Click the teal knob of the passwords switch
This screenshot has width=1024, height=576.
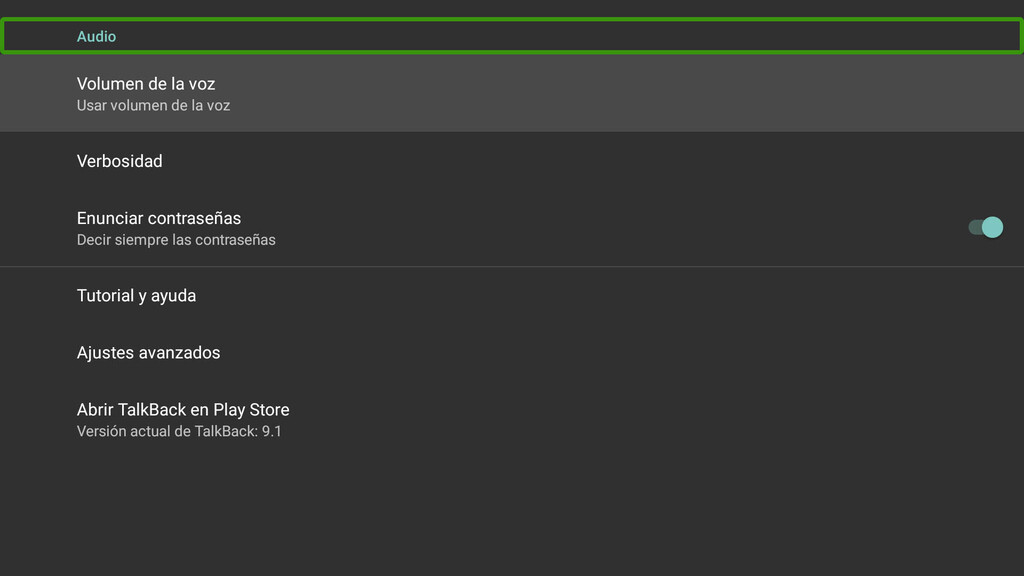click(x=992, y=228)
